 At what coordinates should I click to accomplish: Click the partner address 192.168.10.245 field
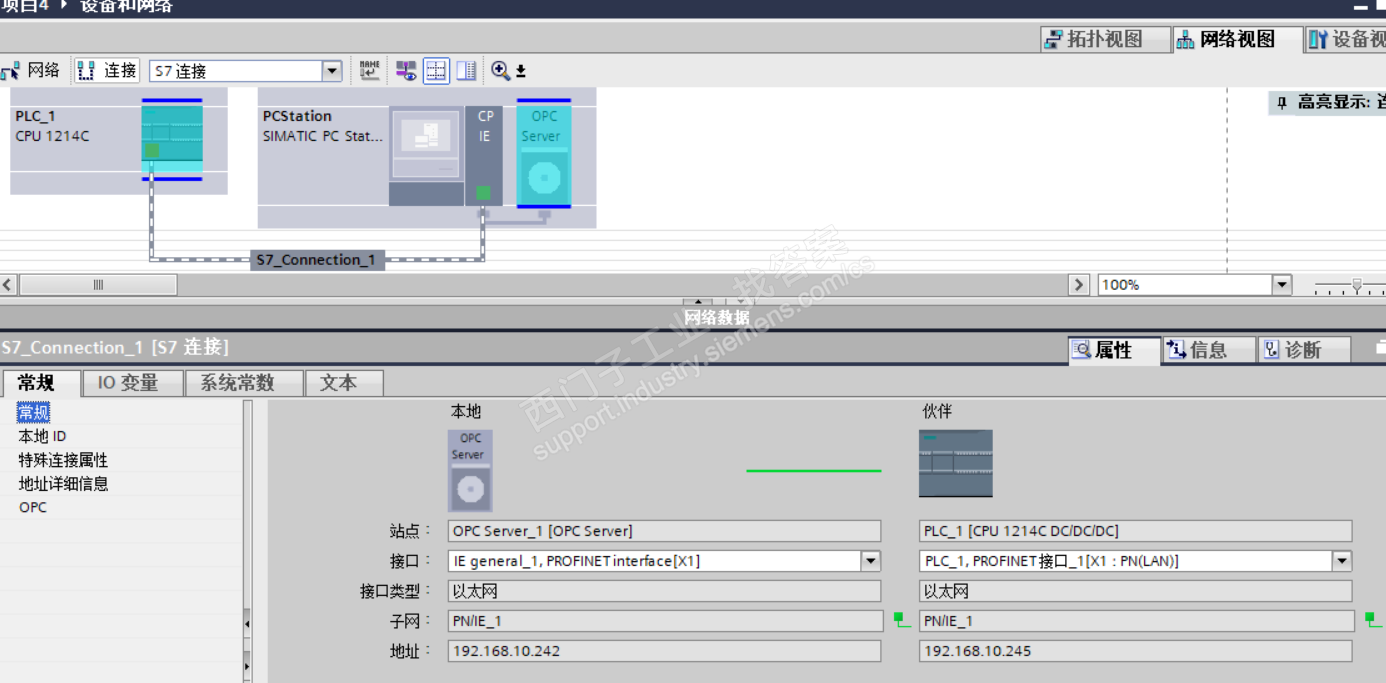click(1135, 651)
